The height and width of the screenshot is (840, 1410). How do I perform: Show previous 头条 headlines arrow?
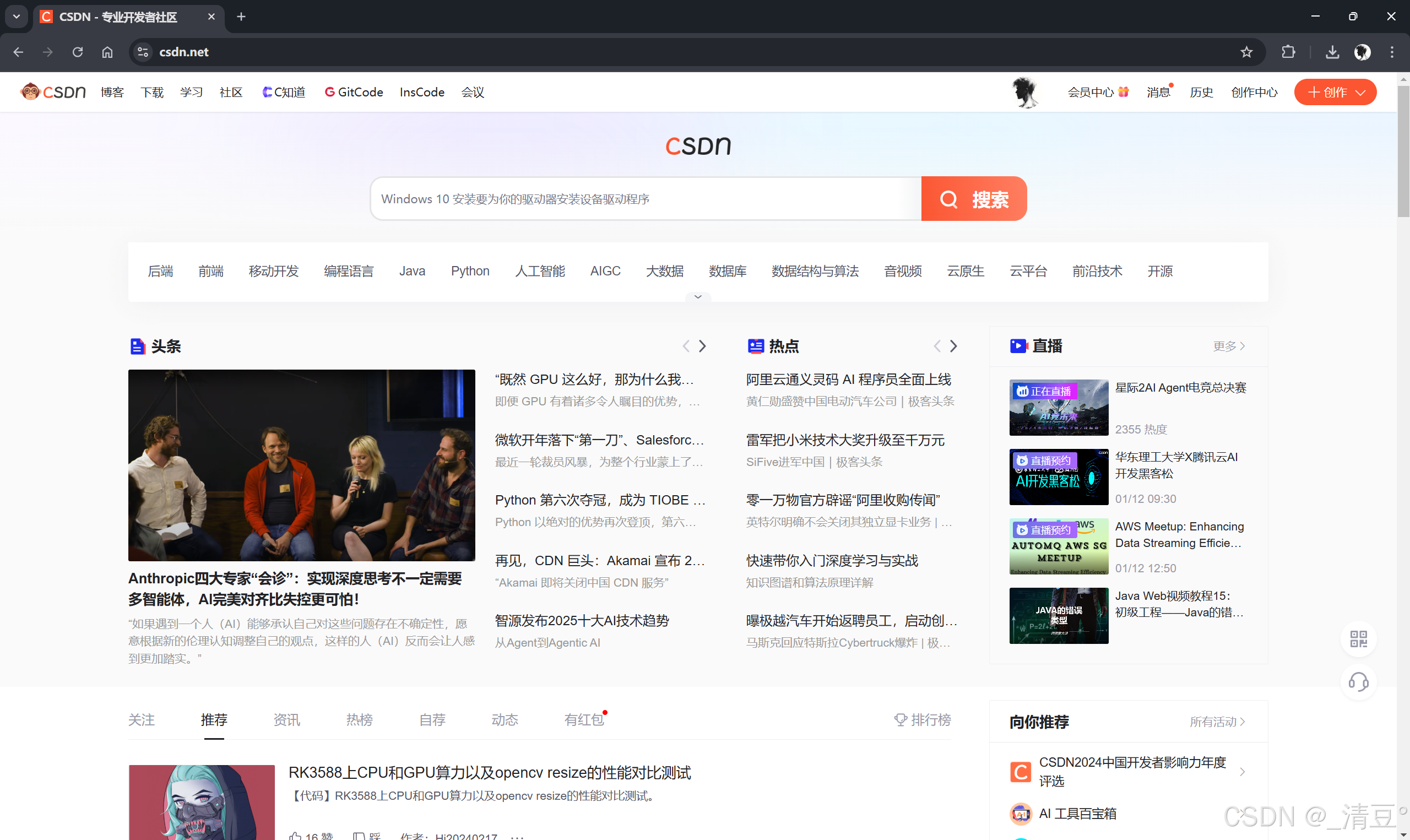tap(686, 346)
